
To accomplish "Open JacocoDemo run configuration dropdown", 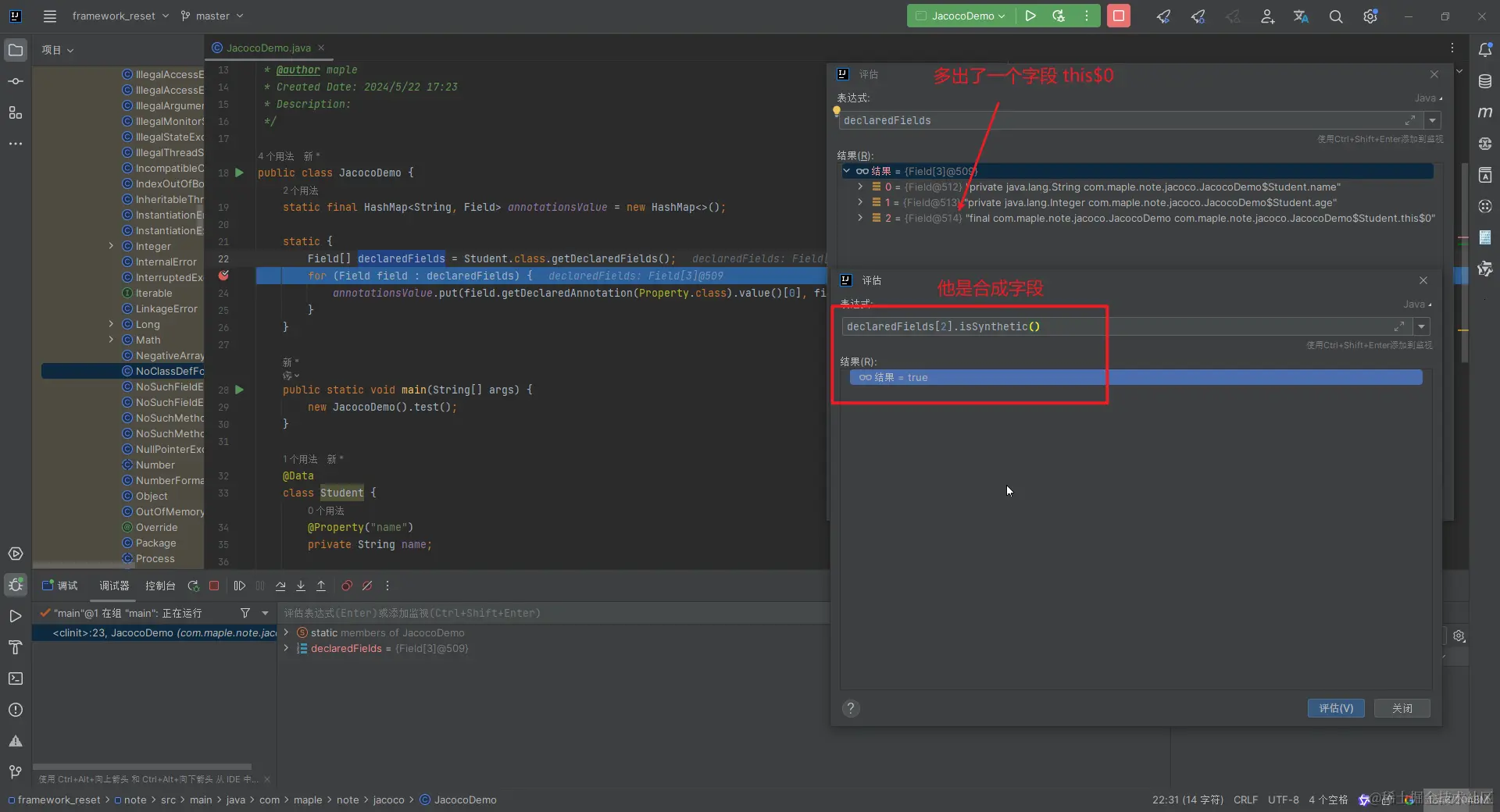I will [x=961, y=16].
